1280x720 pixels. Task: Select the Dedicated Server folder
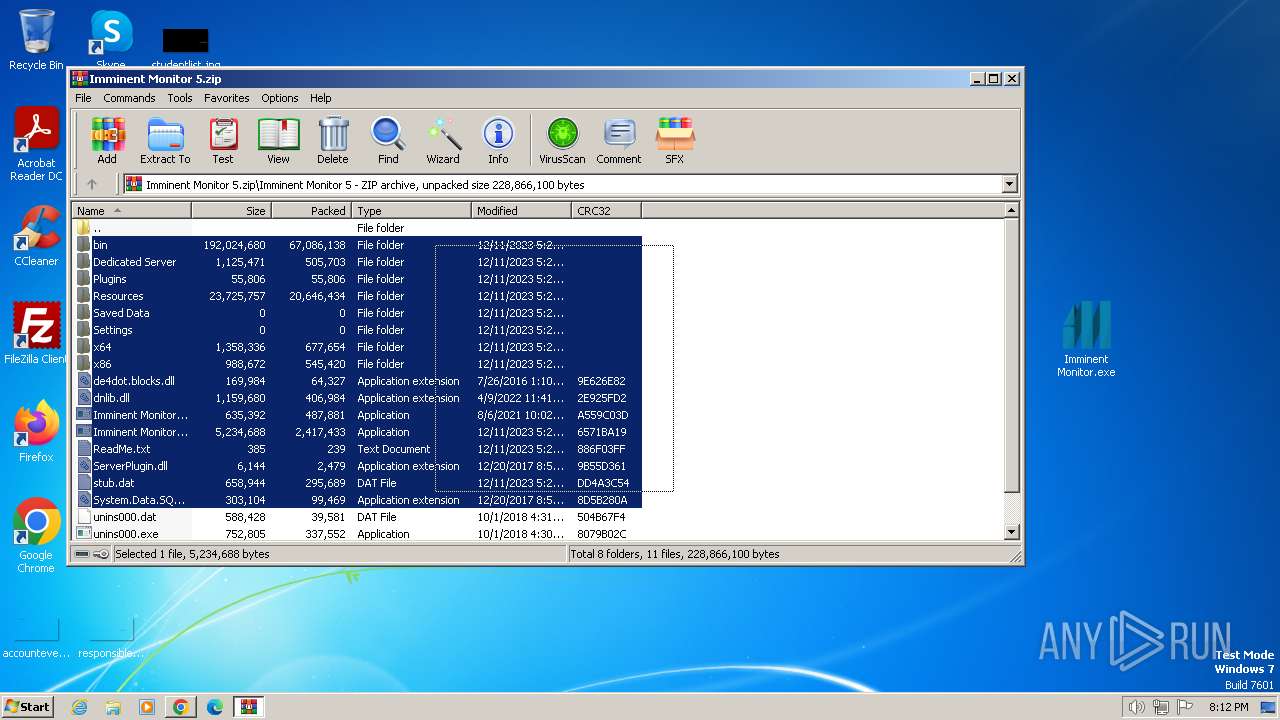pyautogui.click(x=357, y=262)
